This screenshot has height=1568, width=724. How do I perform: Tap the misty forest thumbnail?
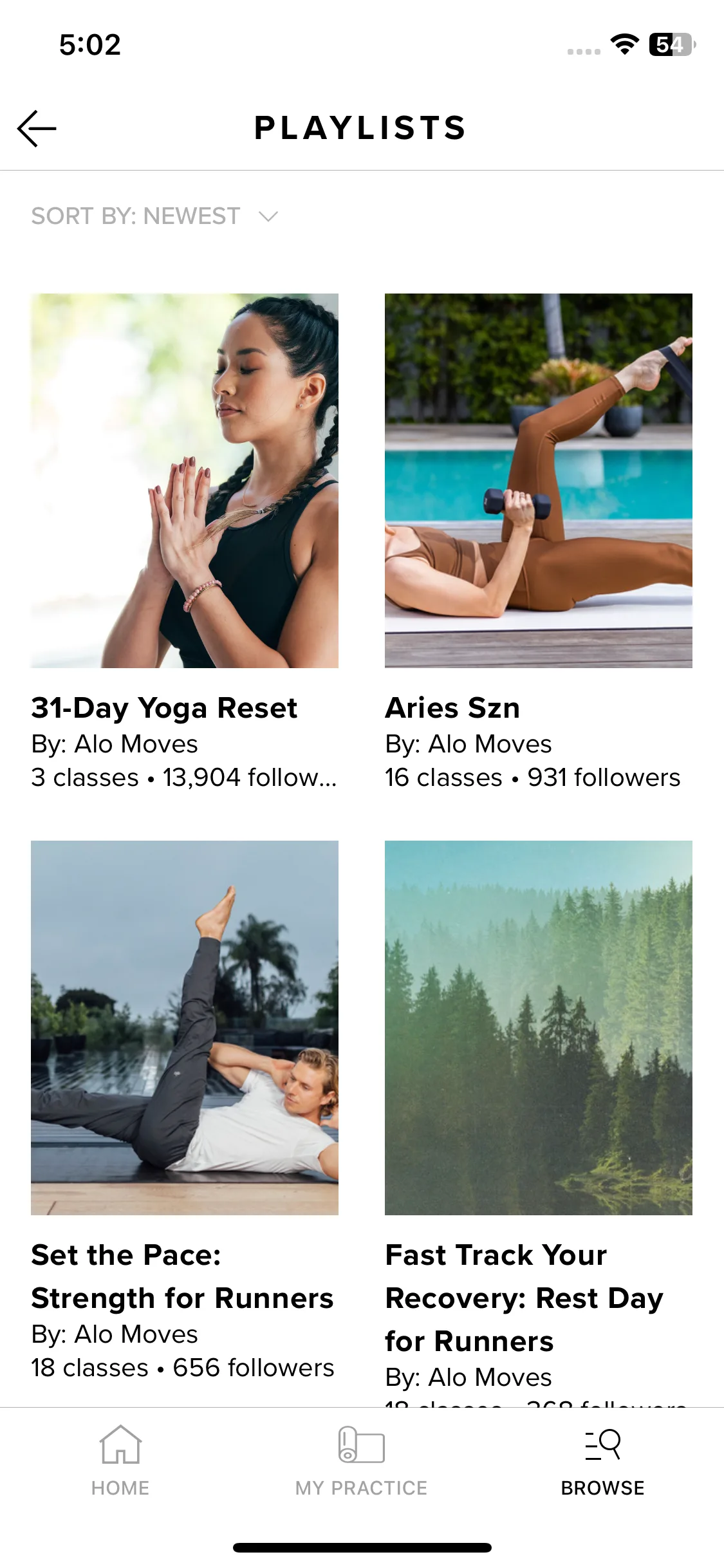539,1027
